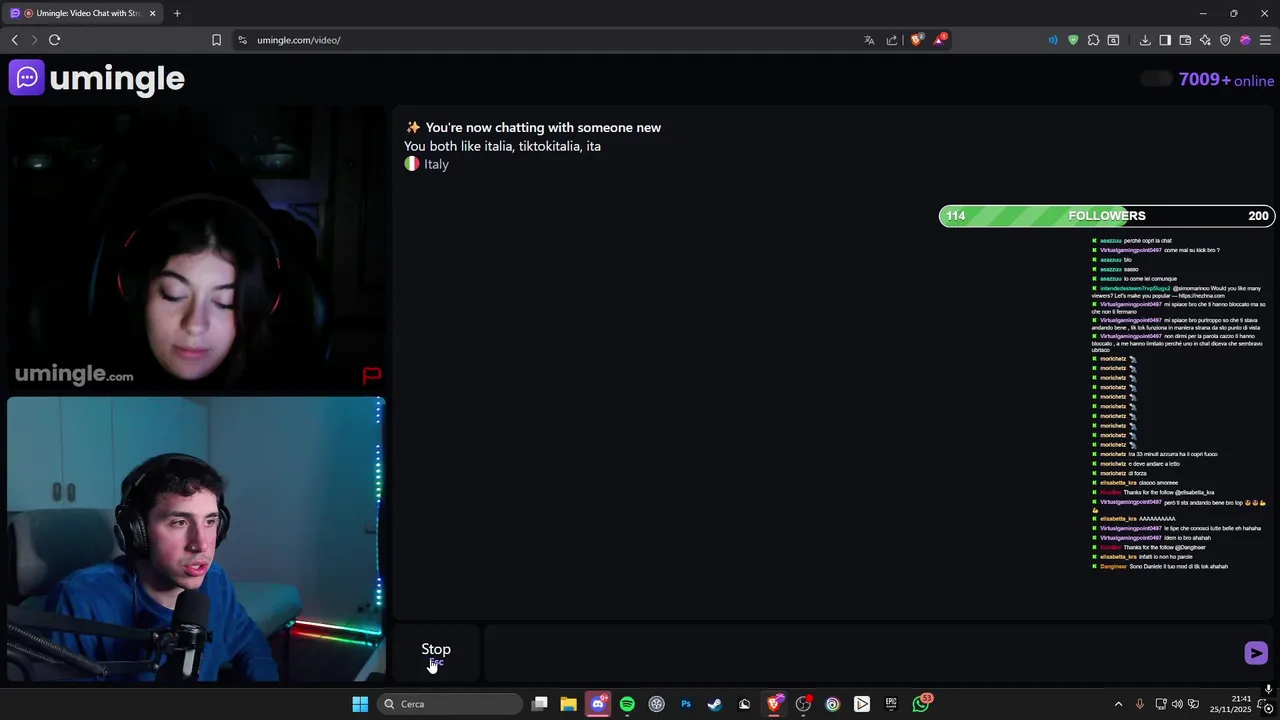Open Brave Rewards triangle icon
This screenshot has width=1280, height=720.
(x=940, y=40)
